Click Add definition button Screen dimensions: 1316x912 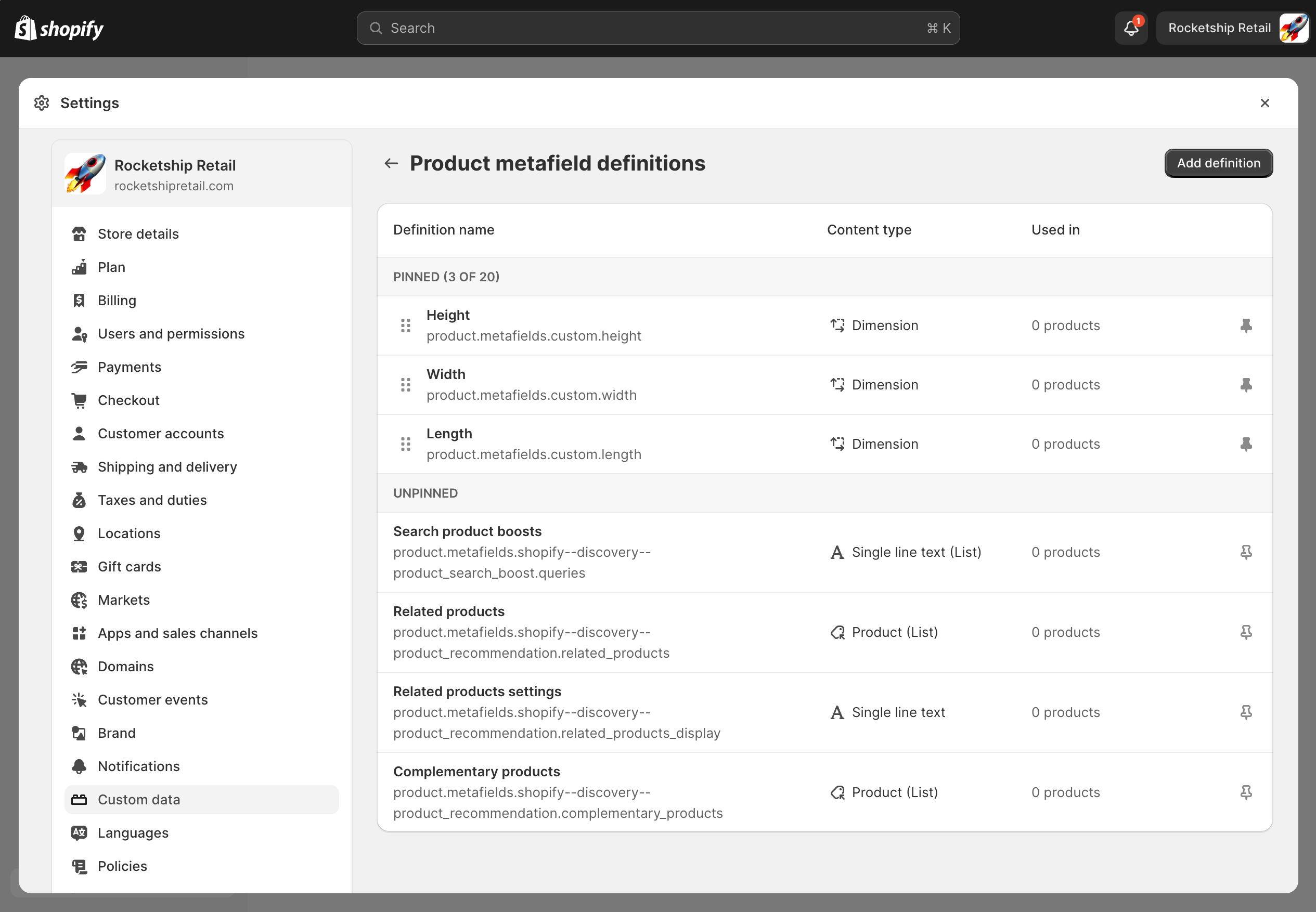pyautogui.click(x=1218, y=163)
